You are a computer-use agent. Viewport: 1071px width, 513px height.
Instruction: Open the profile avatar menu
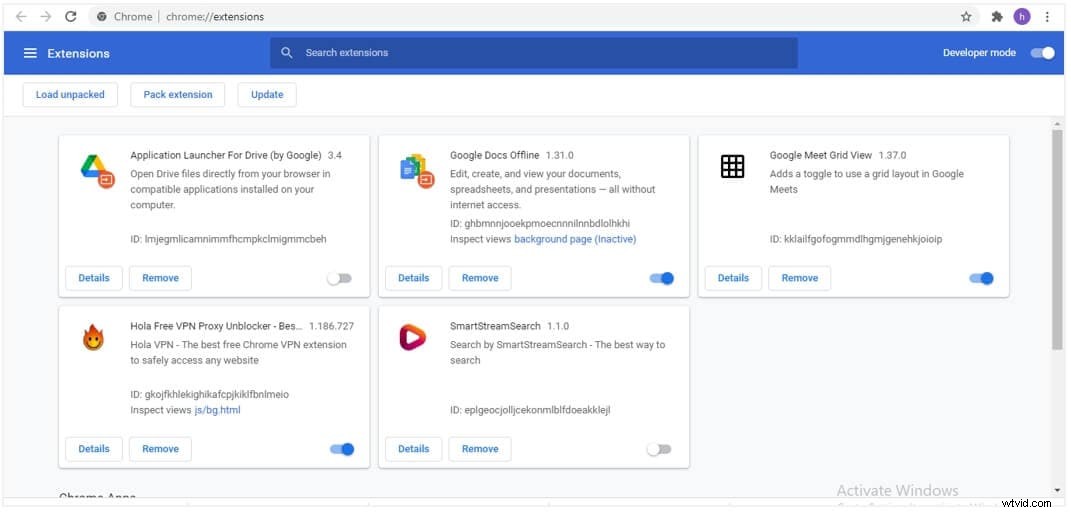(x=1022, y=17)
